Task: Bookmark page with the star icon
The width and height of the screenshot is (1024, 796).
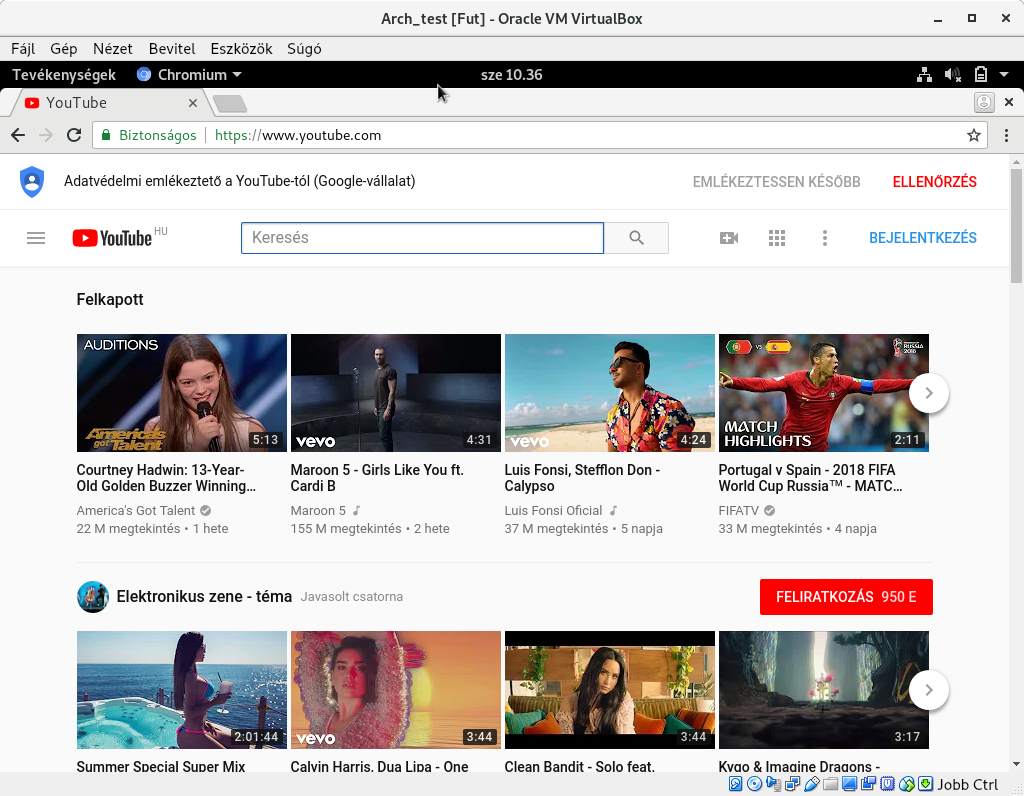Action: click(974, 135)
